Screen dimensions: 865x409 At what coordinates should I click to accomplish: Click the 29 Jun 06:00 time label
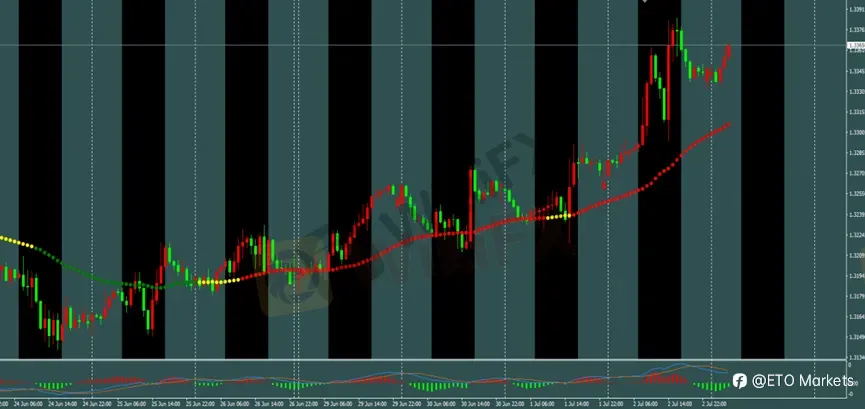coord(338,404)
